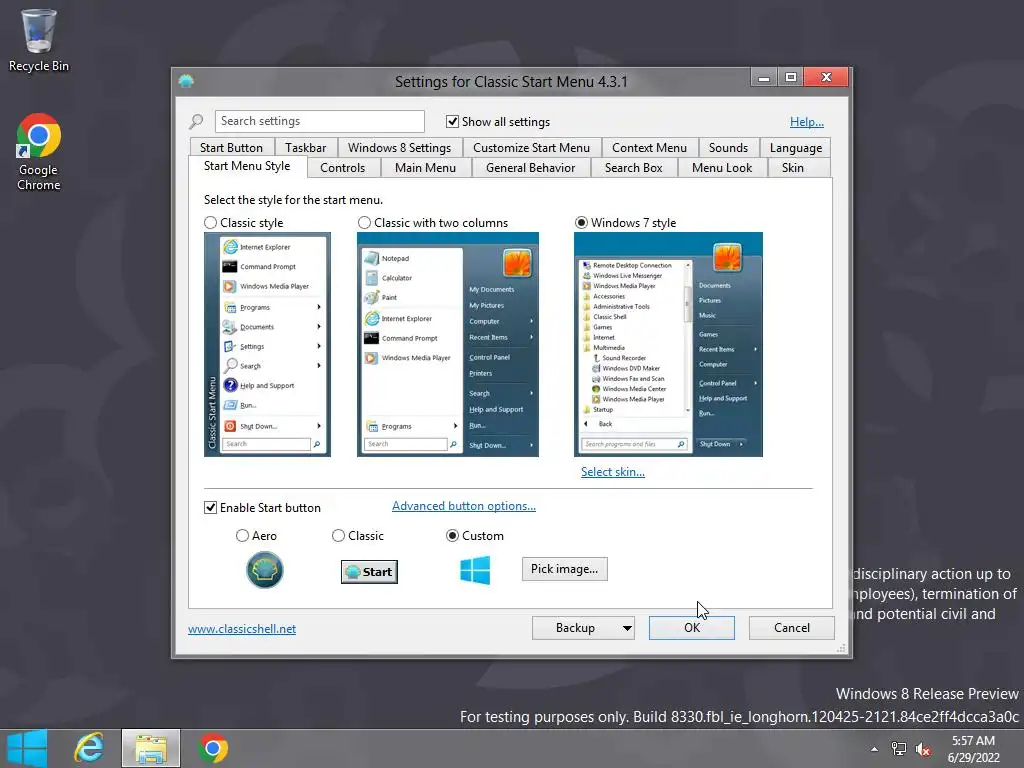Launch Internet Explorer from the taskbar

pyautogui.click(x=89, y=748)
